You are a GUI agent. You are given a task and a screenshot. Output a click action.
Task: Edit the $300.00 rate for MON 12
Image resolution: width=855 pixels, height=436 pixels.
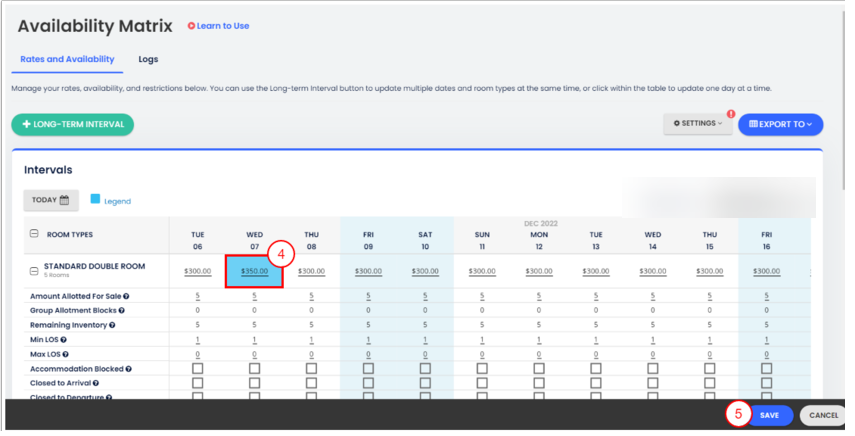[x=539, y=271]
